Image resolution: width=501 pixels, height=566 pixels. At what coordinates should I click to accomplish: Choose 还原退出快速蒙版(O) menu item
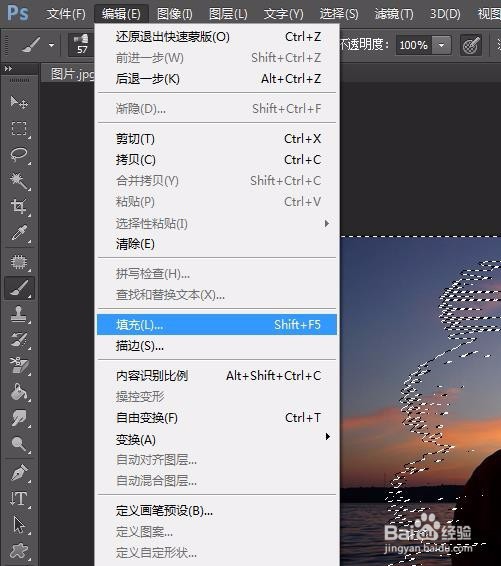click(x=217, y=36)
